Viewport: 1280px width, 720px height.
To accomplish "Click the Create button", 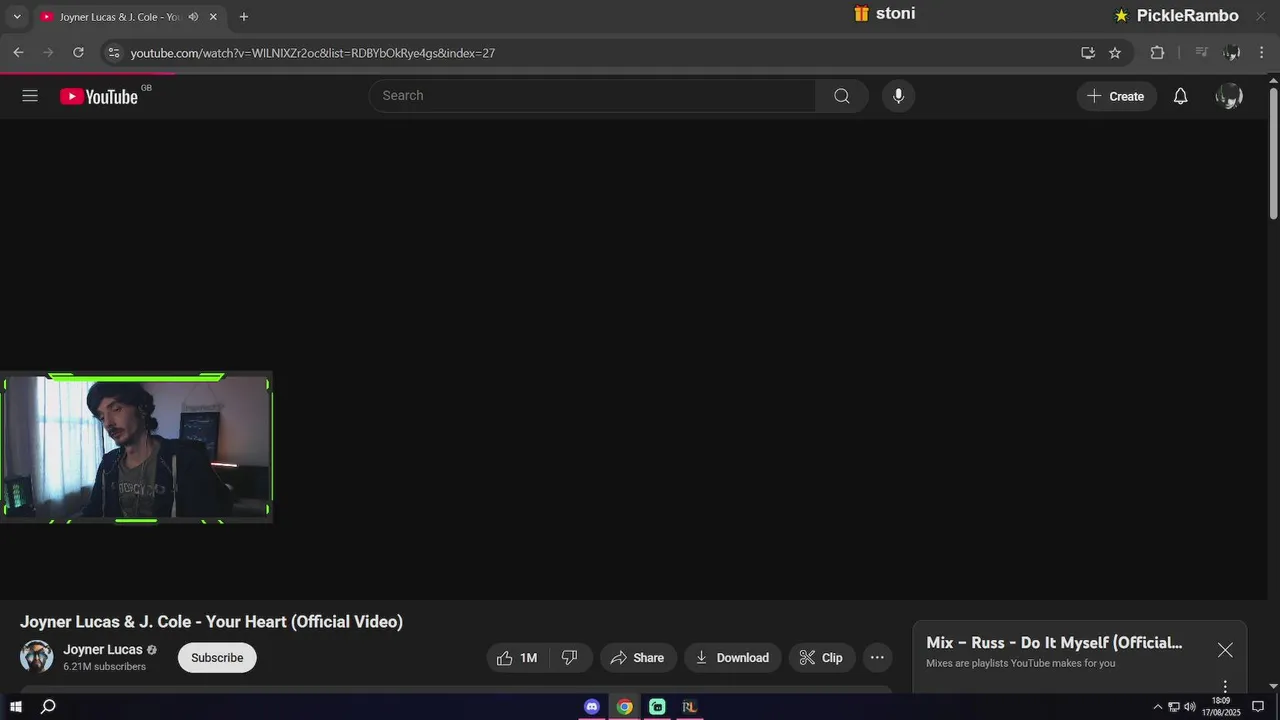I will click(1116, 96).
